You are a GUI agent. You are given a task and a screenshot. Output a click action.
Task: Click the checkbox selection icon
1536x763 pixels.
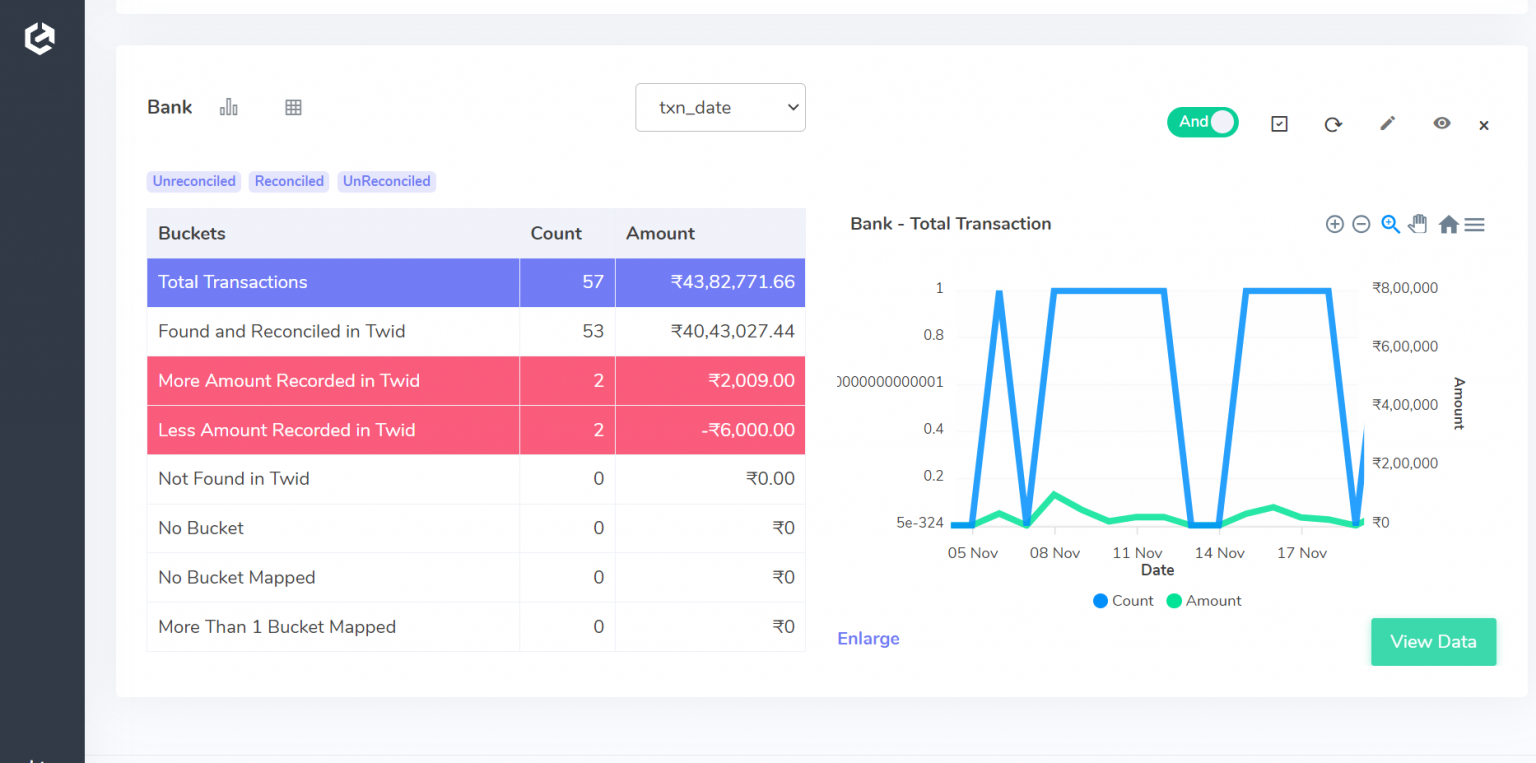pyautogui.click(x=1279, y=123)
